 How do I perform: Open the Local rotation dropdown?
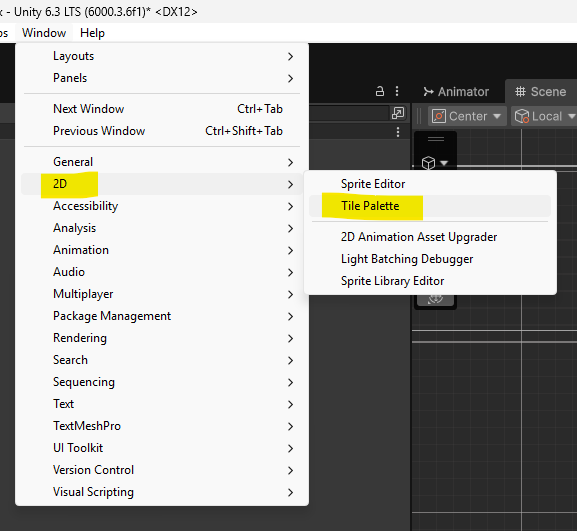pyautogui.click(x=545, y=116)
